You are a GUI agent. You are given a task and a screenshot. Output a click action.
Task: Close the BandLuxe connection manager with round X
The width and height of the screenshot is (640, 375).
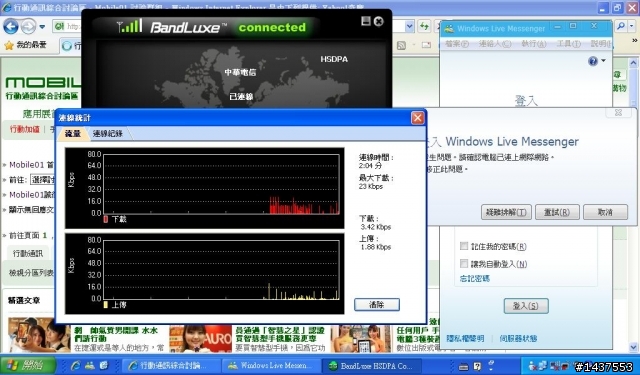click(x=379, y=21)
